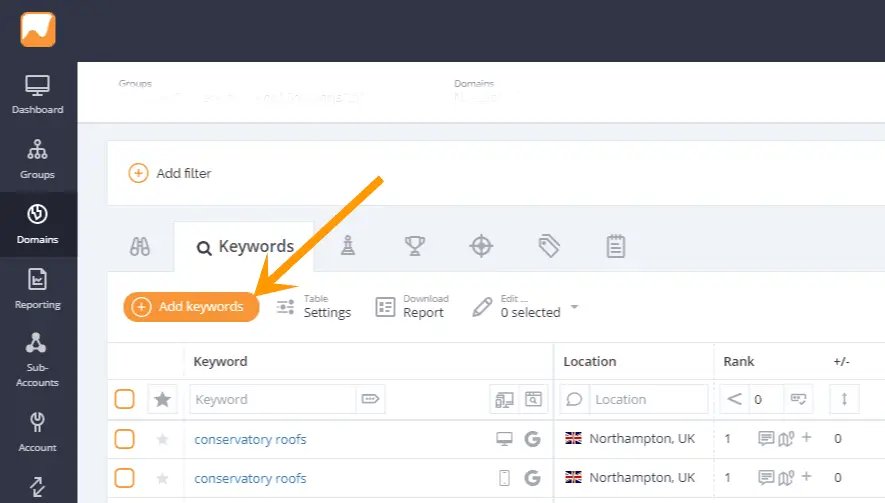Star the desktop conservatory roofs keyword

pyautogui.click(x=163, y=439)
